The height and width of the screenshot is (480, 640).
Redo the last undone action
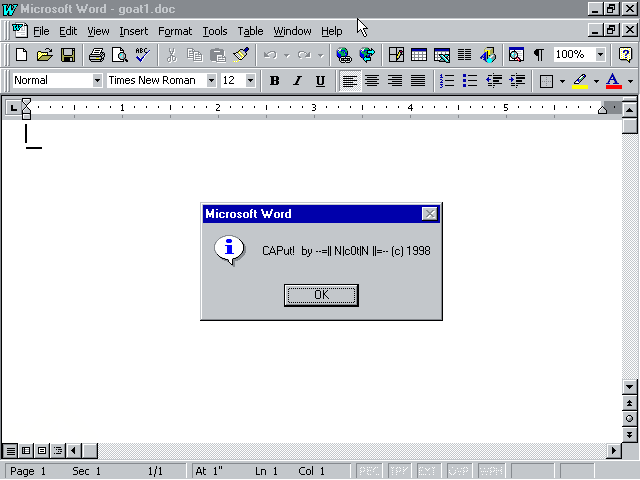coord(304,55)
